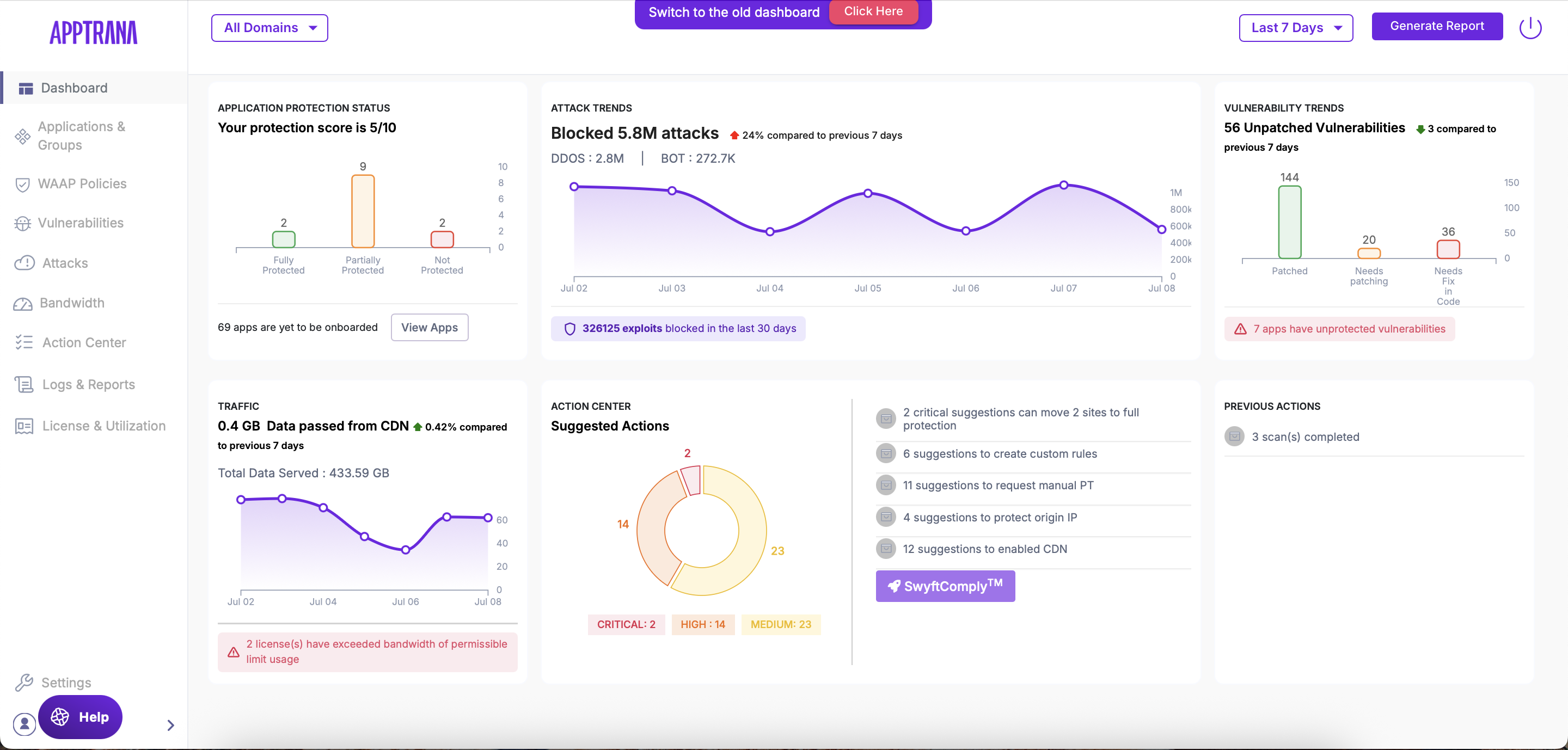The width and height of the screenshot is (1568, 750).
Task: Click the Vulnerabilities bug icon in sidebar
Action: coord(22,223)
